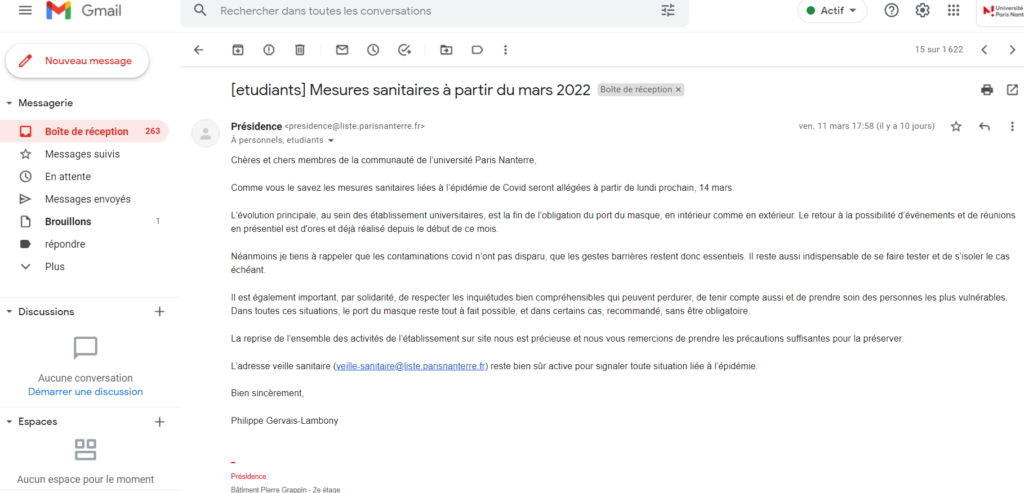Viewport: 1024px width, 493px height.
Task: Show recipient details dropdown arrow
Action: click(330, 141)
